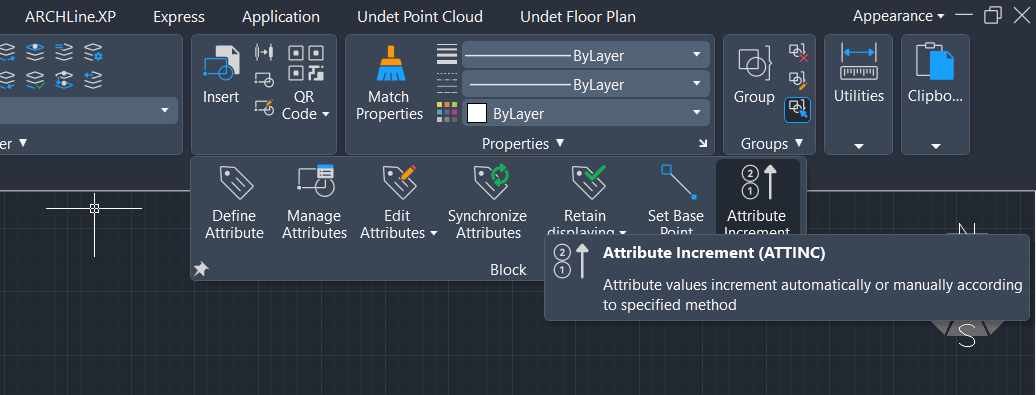Viewport: 1036px width, 395px height.
Task: Open the Express tab
Action: (179, 17)
